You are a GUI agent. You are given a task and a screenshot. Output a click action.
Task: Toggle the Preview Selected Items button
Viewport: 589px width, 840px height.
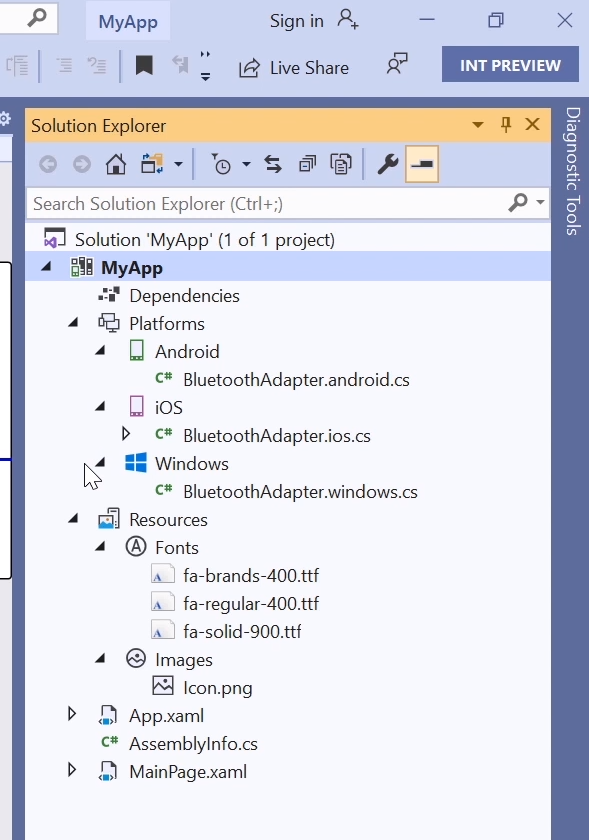coord(422,164)
